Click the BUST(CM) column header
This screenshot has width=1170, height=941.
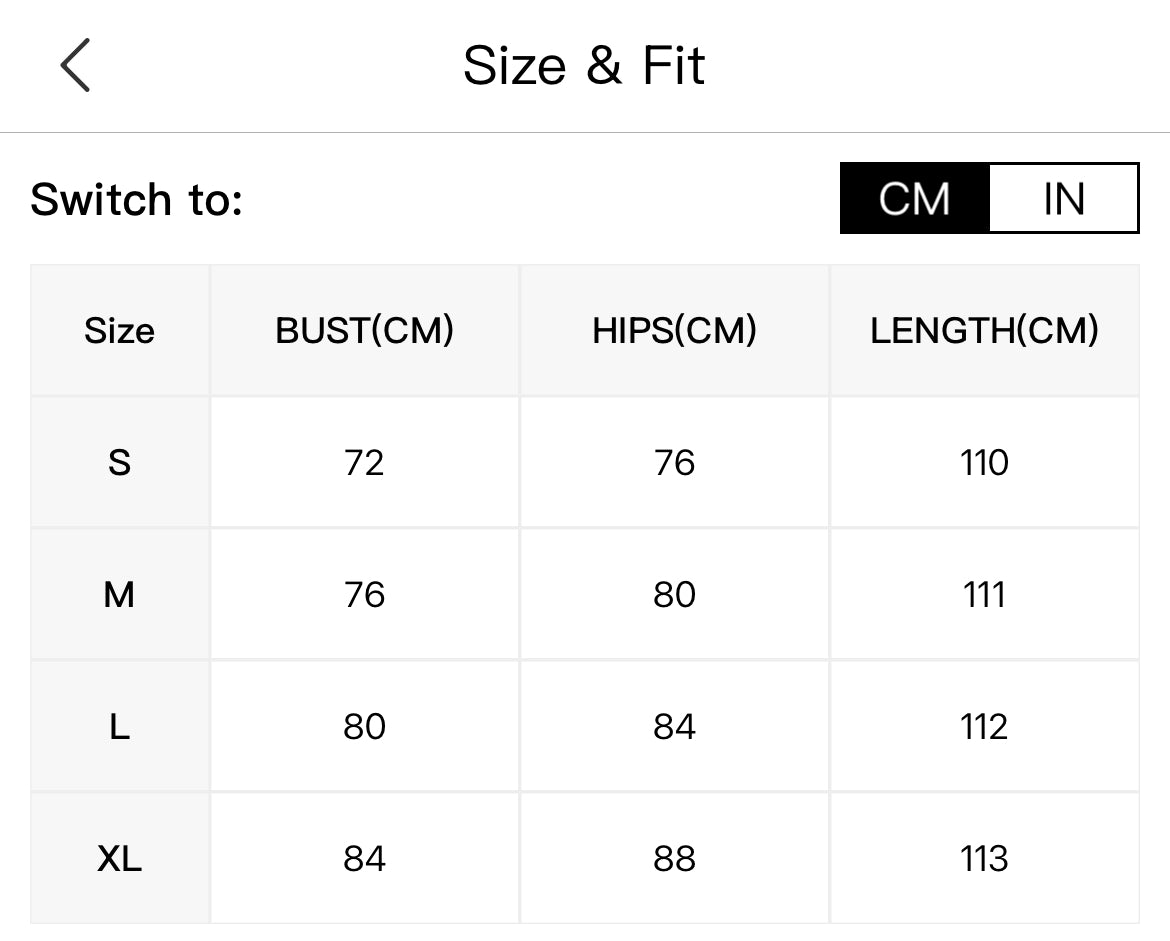point(364,331)
